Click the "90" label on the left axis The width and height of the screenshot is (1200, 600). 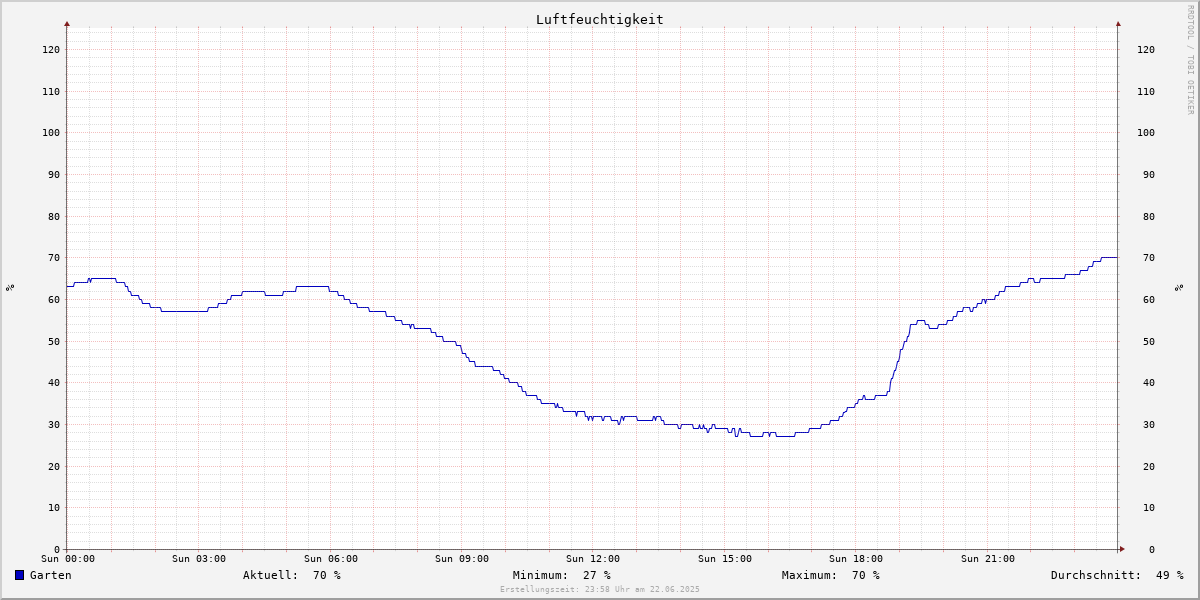coord(54,174)
